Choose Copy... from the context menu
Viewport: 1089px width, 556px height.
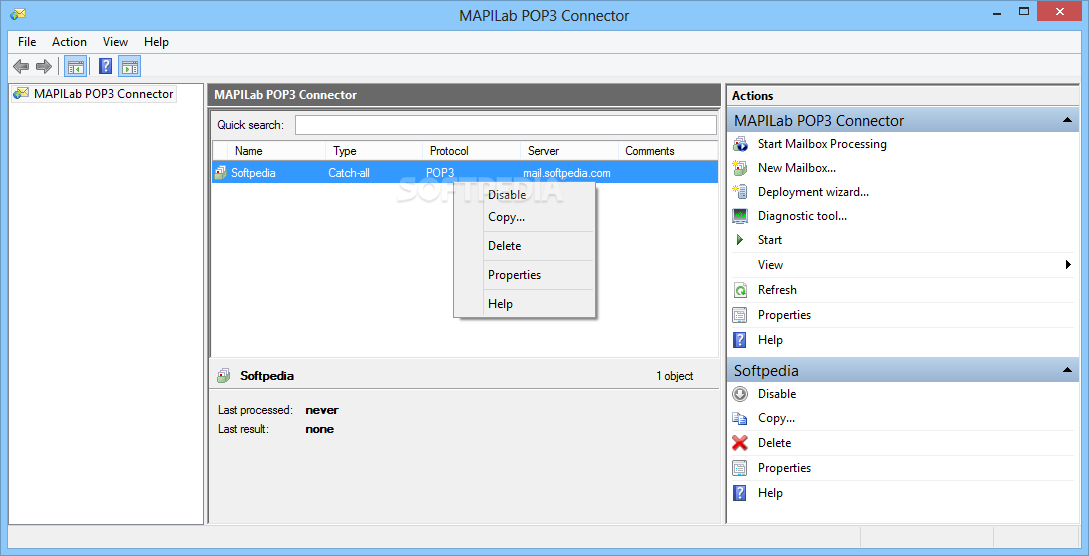[x=524, y=217]
